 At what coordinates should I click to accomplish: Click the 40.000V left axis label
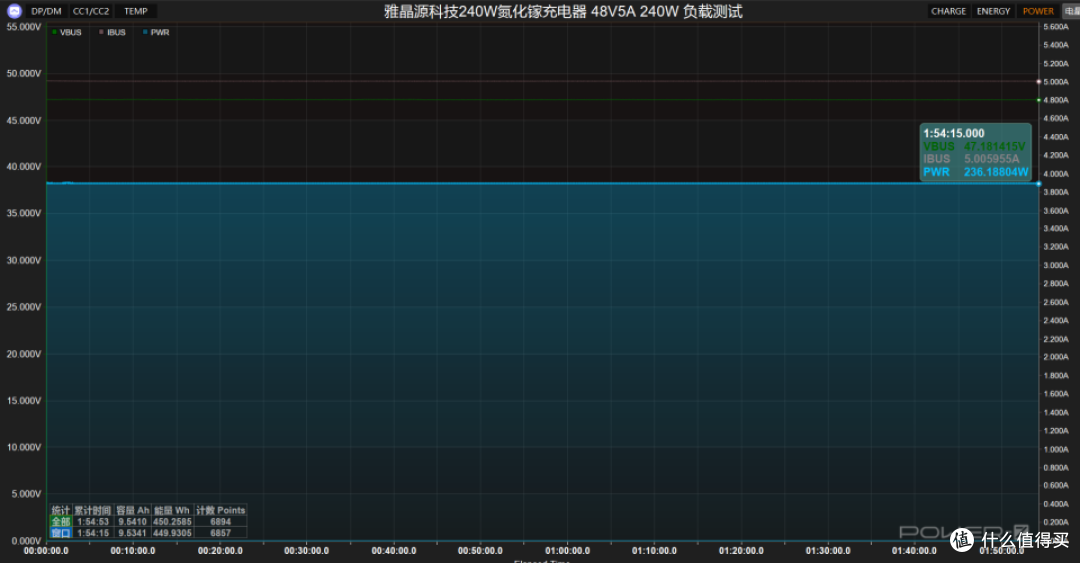24,167
